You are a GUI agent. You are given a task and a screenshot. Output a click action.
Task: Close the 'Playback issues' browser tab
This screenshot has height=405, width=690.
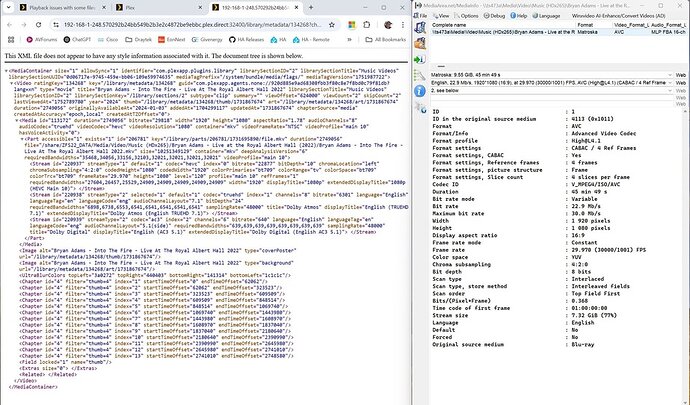[x=104, y=7]
